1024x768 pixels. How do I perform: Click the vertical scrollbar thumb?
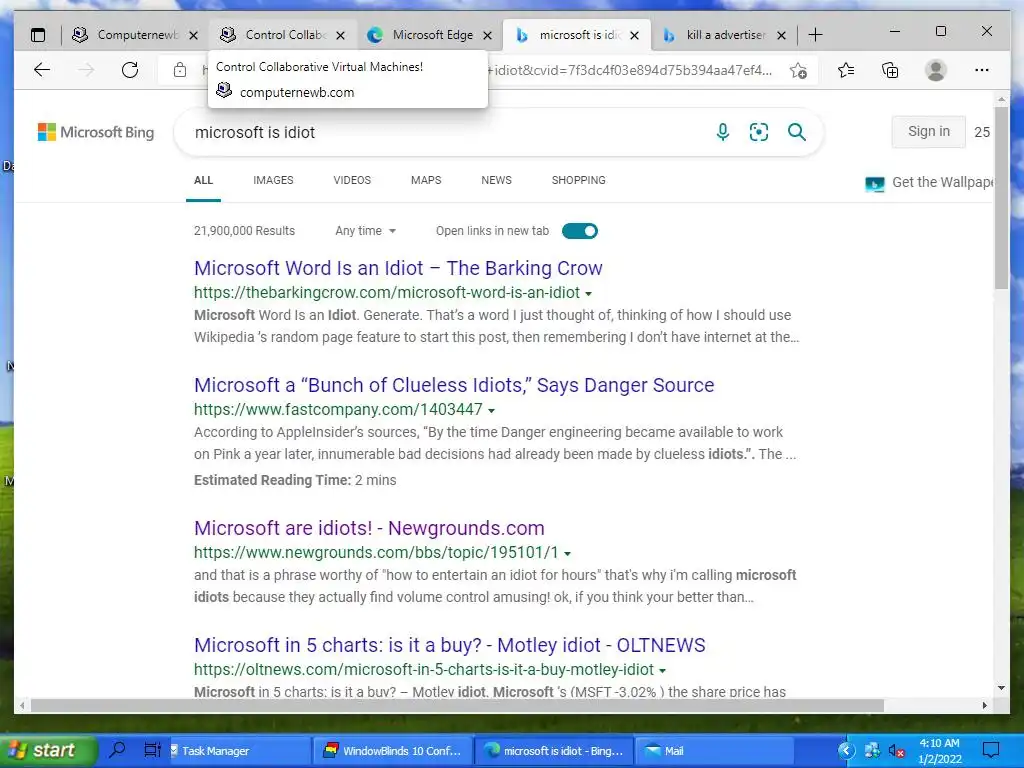[1001, 198]
